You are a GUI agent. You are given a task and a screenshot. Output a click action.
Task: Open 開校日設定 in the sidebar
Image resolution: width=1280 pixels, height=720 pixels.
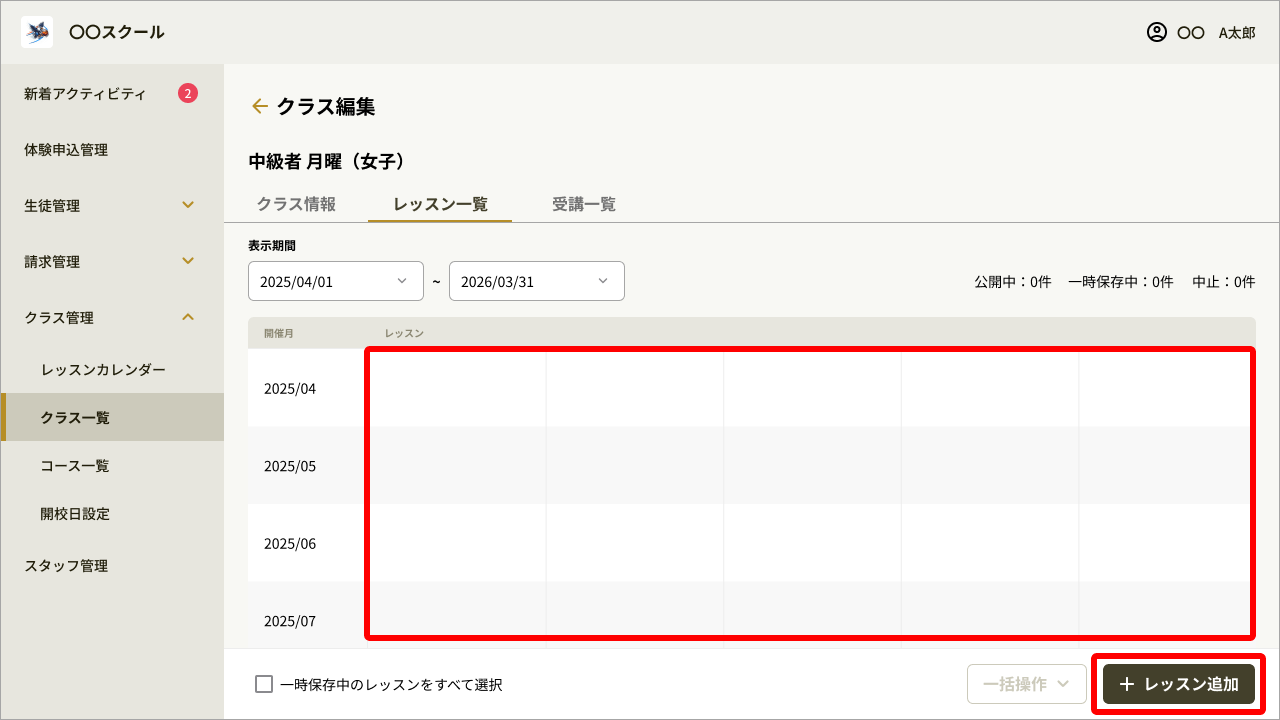[x=75, y=514]
